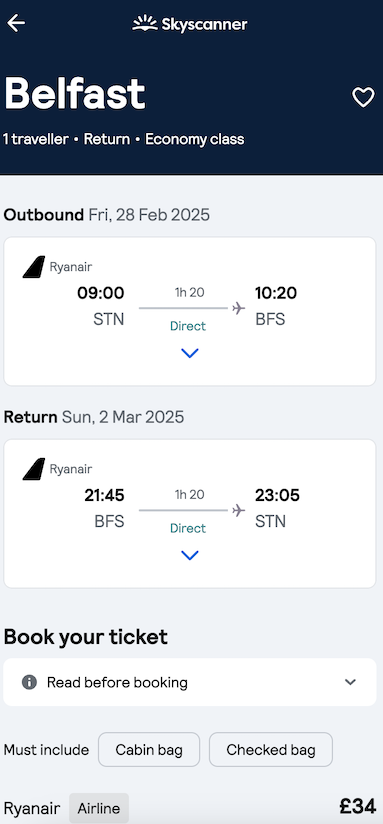This screenshot has height=824, width=383.
Task: Click the Skyscanner sunrise logo
Action: click(x=144, y=23)
